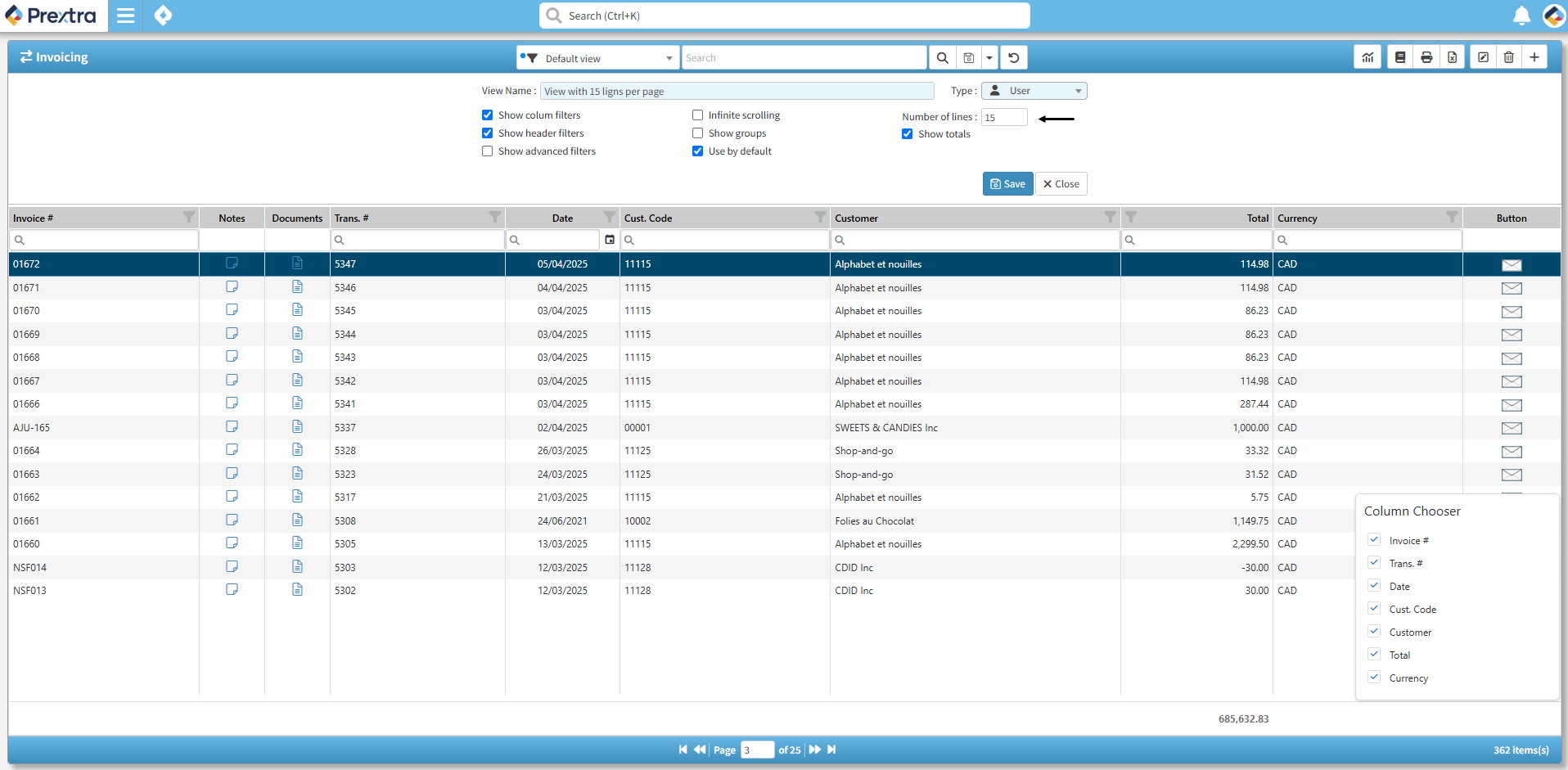Screen dimensions: 1568x770
Task: Open the note icon for invoice 01671
Action: (232, 287)
